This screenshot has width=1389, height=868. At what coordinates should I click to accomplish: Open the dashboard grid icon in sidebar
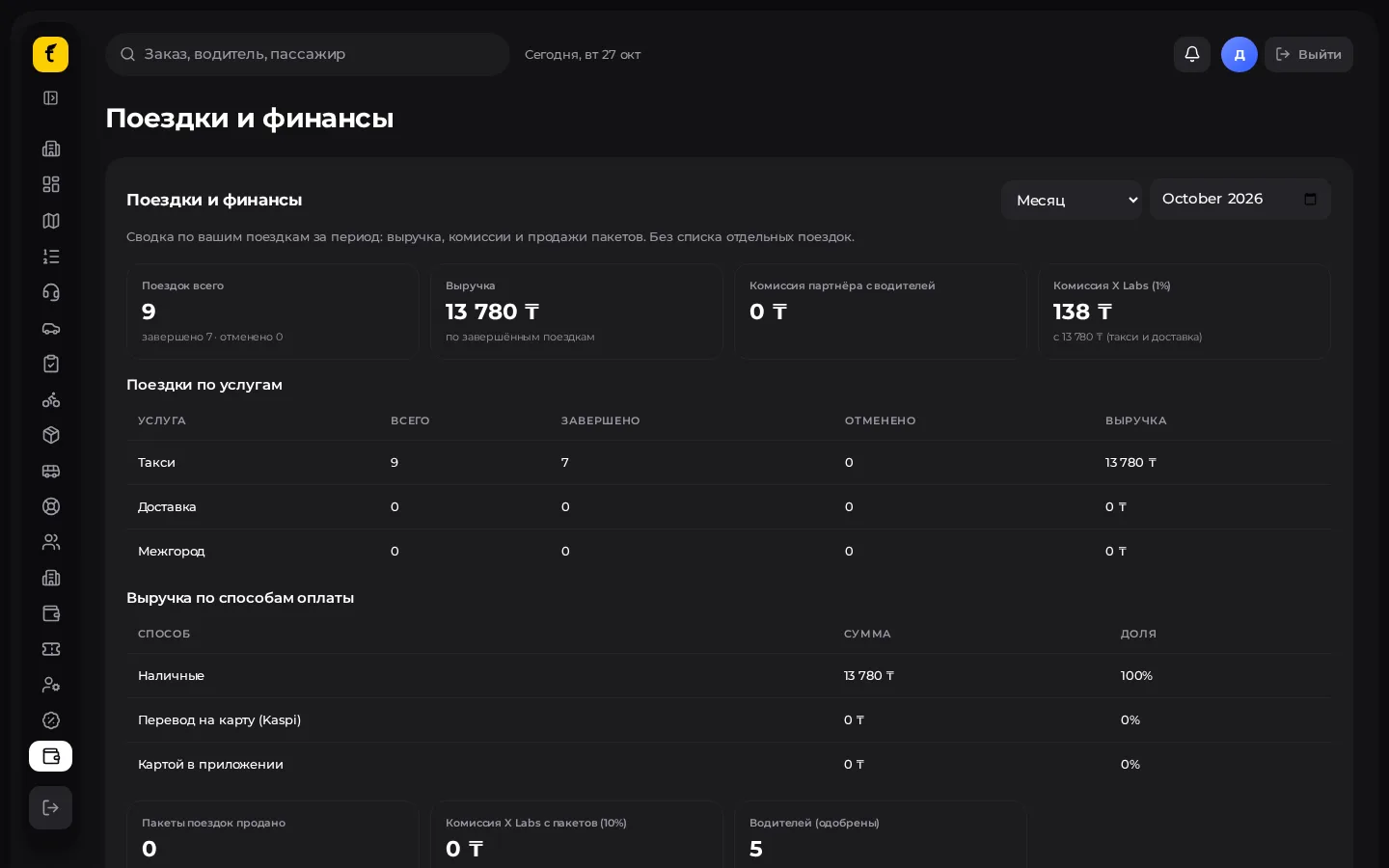coord(51,184)
